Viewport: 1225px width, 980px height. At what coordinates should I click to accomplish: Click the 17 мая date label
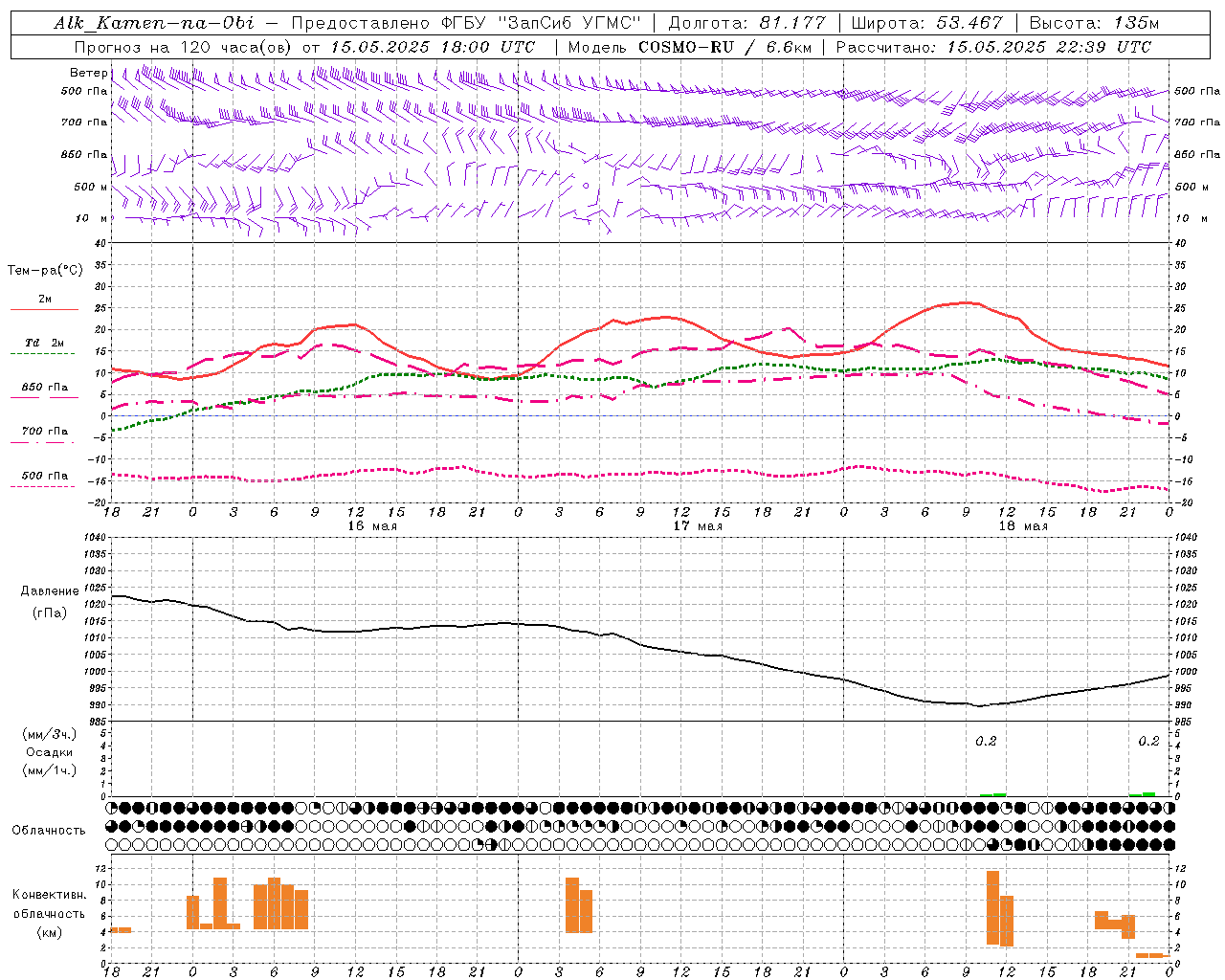698,525
